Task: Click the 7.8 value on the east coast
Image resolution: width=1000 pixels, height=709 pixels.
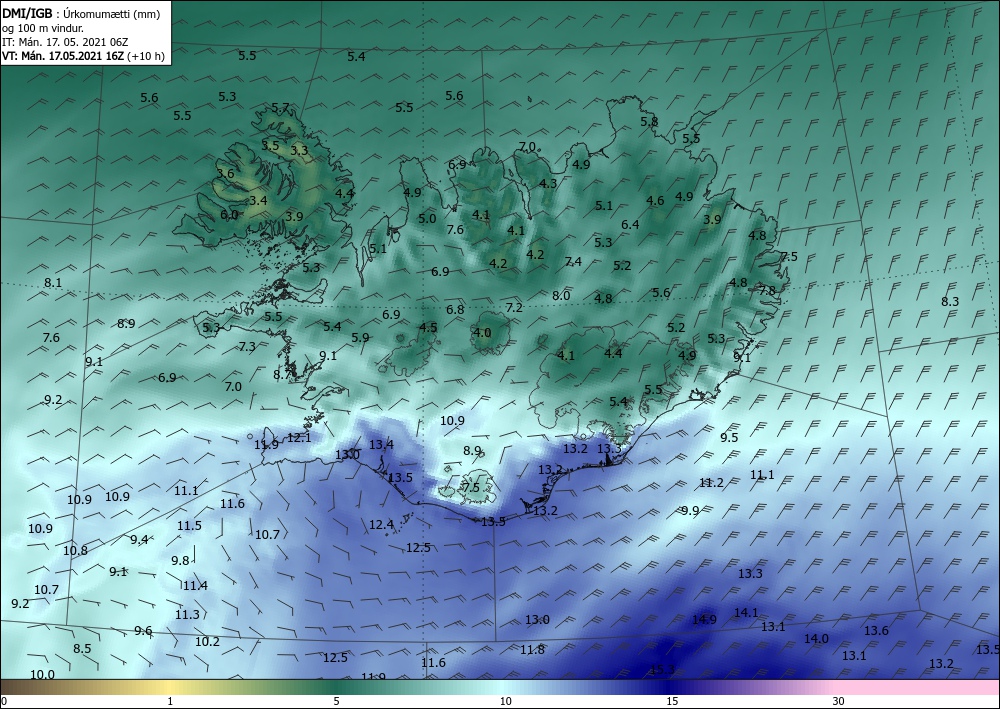Action: click(767, 290)
